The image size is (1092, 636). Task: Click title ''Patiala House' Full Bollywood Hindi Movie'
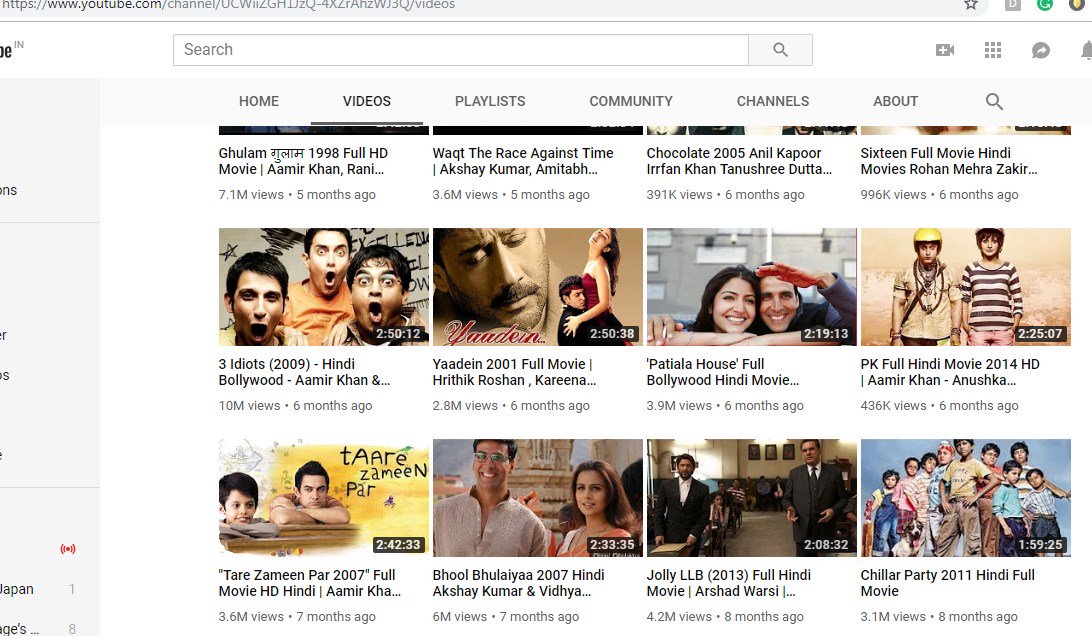(722, 372)
